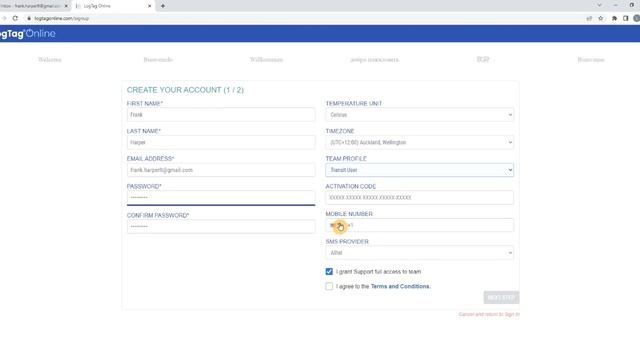The image size is (640, 360).
Task: Click the Email Address input field
Action: [221, 170]
